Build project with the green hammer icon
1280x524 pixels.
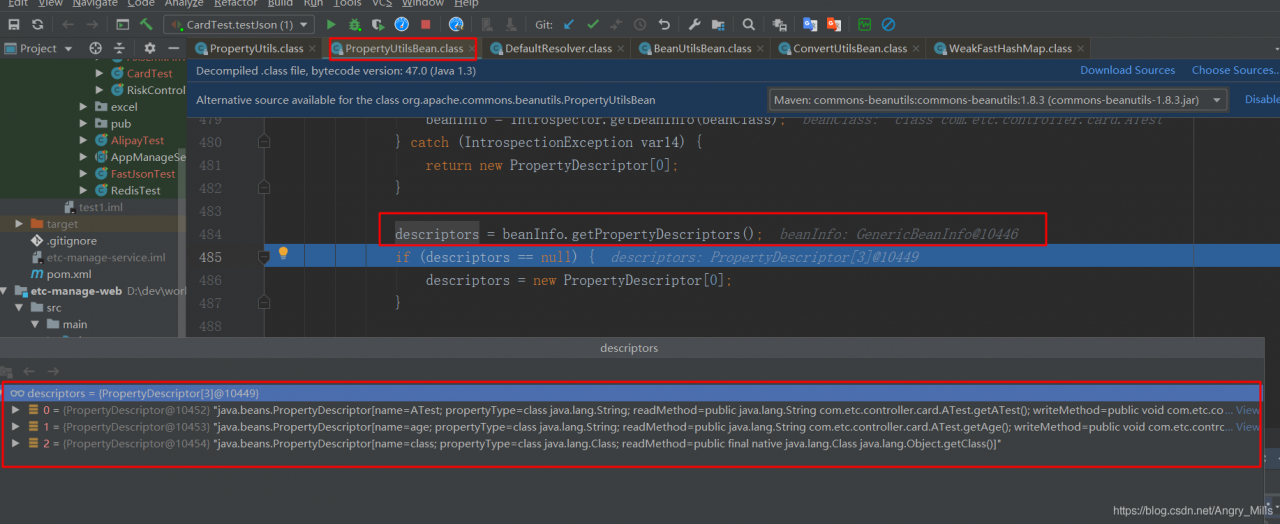coord(147,24)
